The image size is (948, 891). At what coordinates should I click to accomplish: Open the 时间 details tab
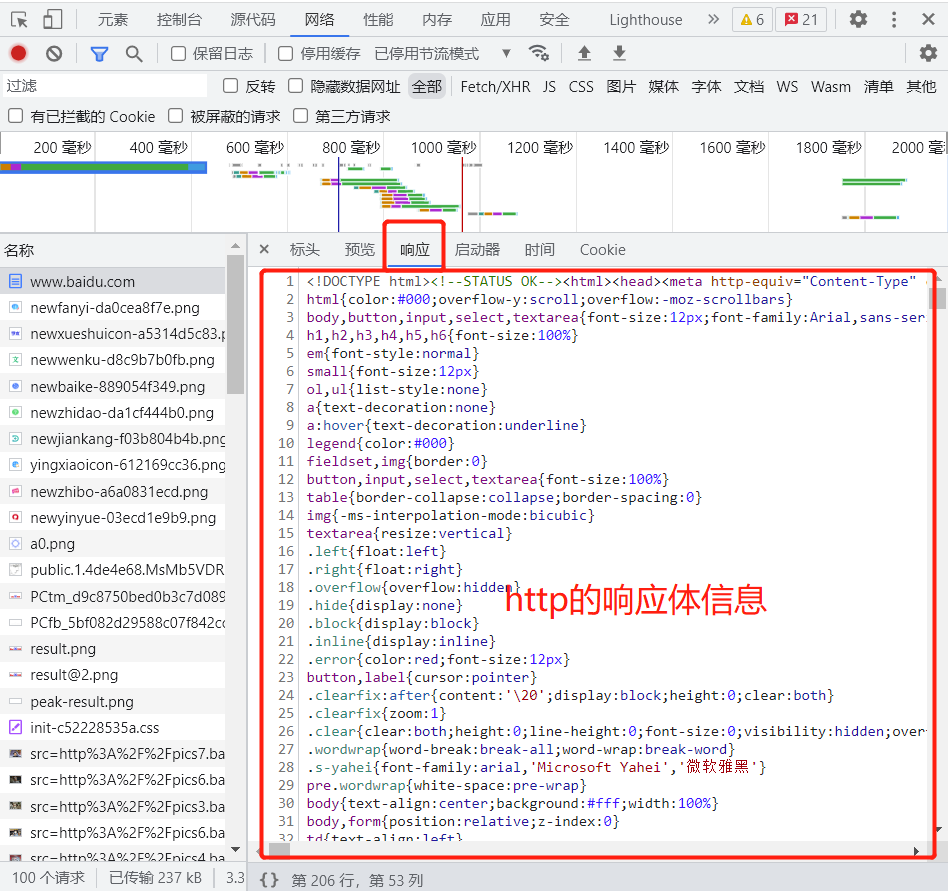[539, 250]
